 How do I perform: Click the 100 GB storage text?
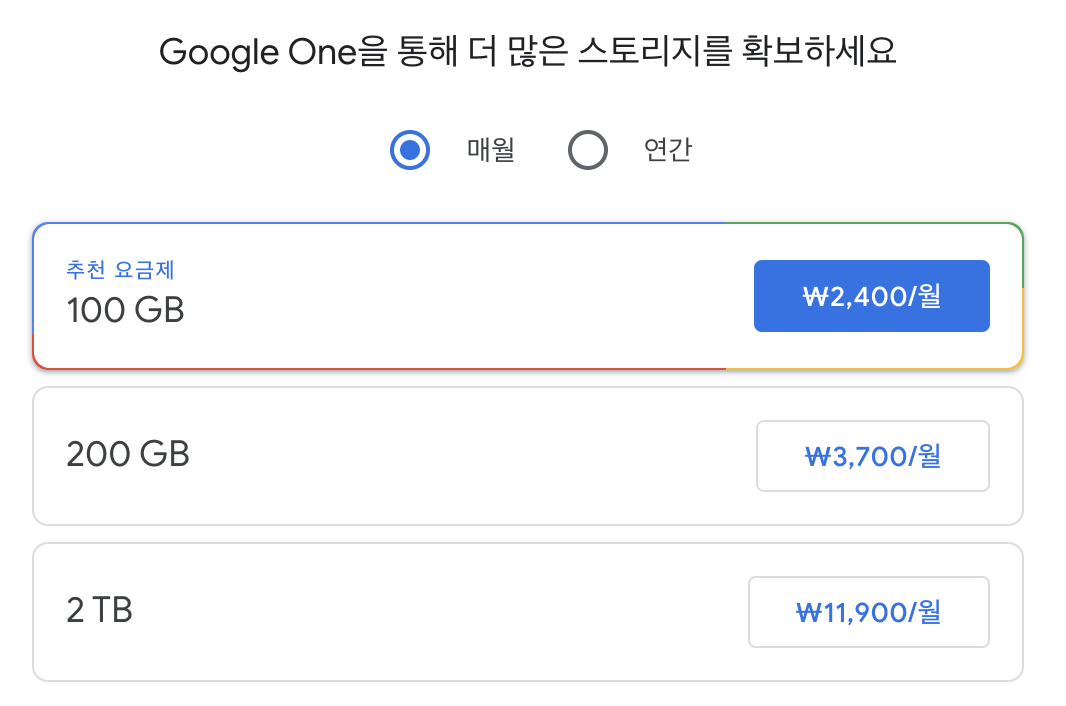point(126,310)
